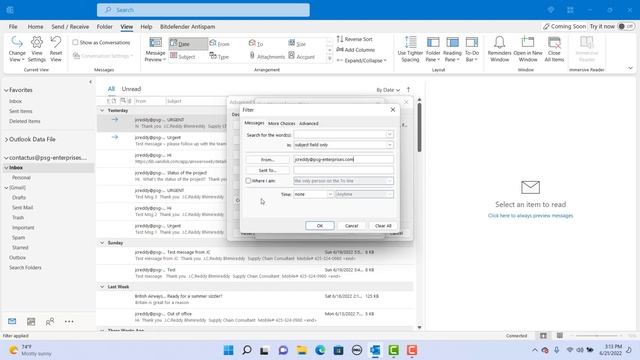Click the zoom slider in status bar
The image size is (640, 360).
click(597, 336)
